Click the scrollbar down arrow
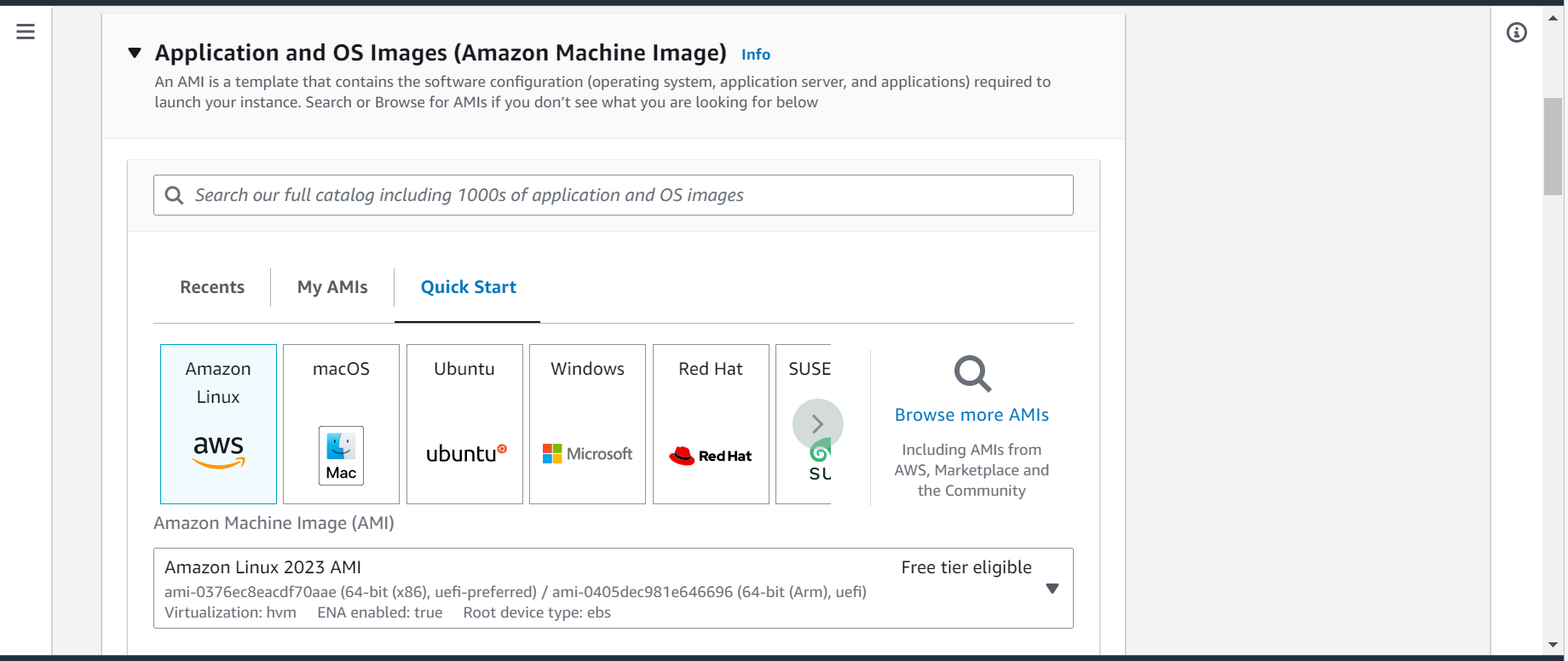 (x=1553, y=645)
